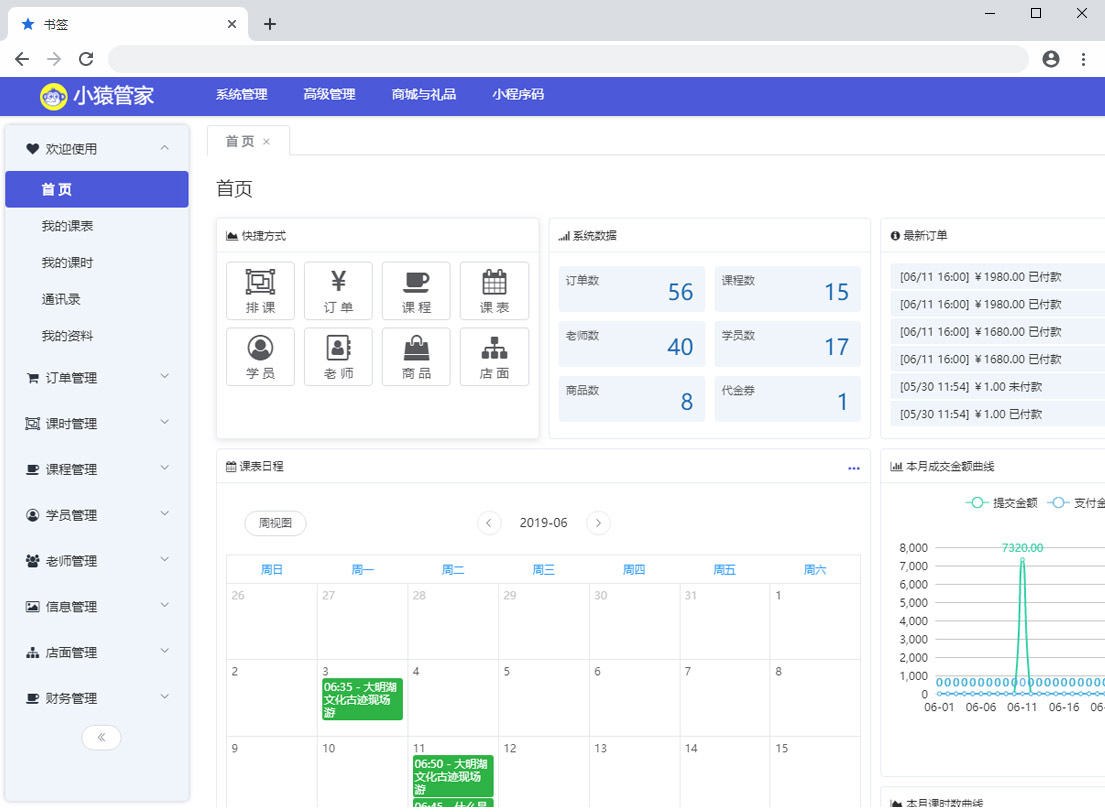Click the 订单管理 cart icon
The image size is (1105, 812).
(32, 378)
